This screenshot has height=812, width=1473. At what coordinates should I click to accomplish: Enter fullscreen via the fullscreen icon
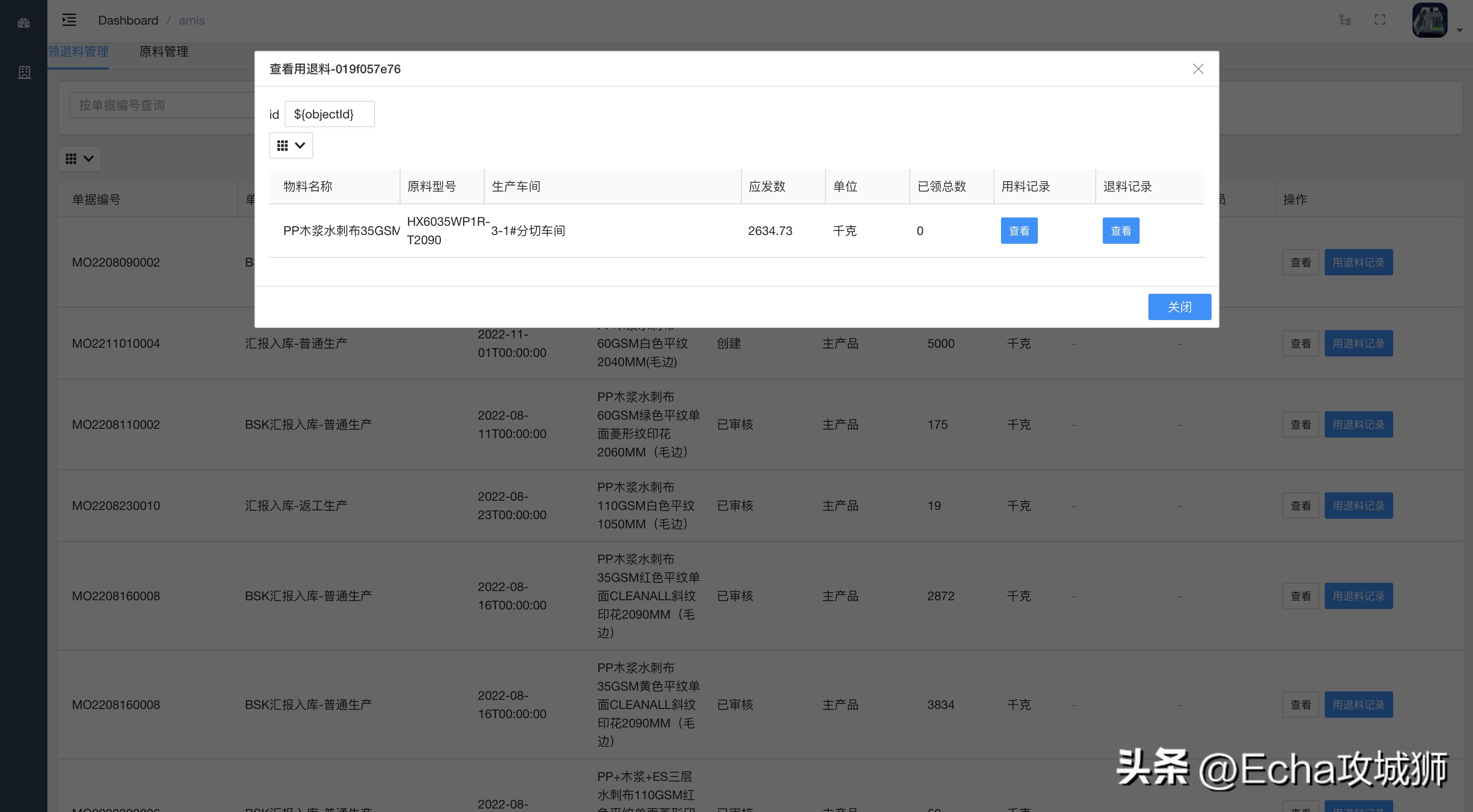[1380, 20]
